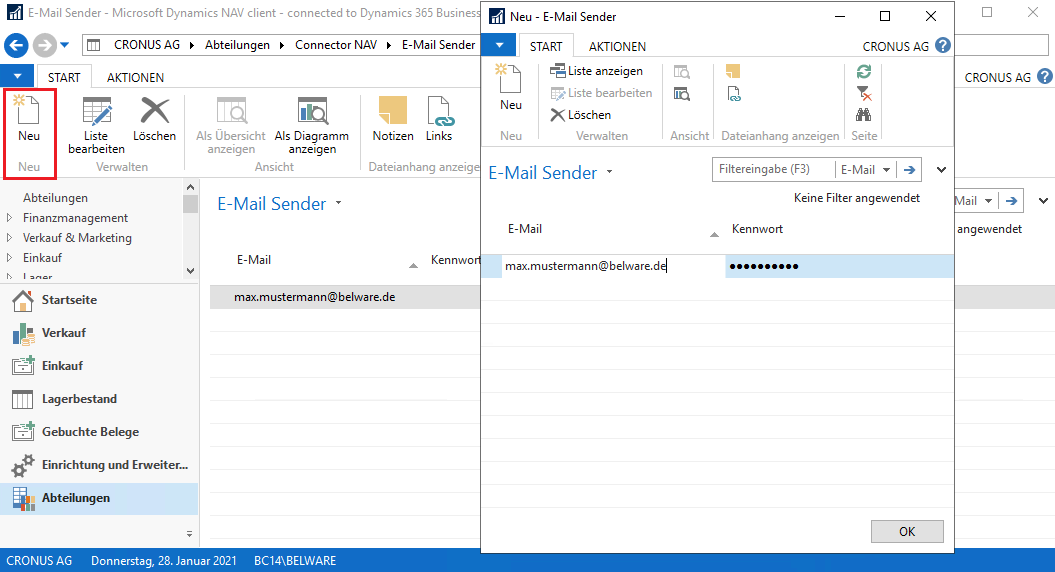Open E-Mail Sender title dropdown in dialog
This screenshot has width=1055, height=572.
point(610,172)
